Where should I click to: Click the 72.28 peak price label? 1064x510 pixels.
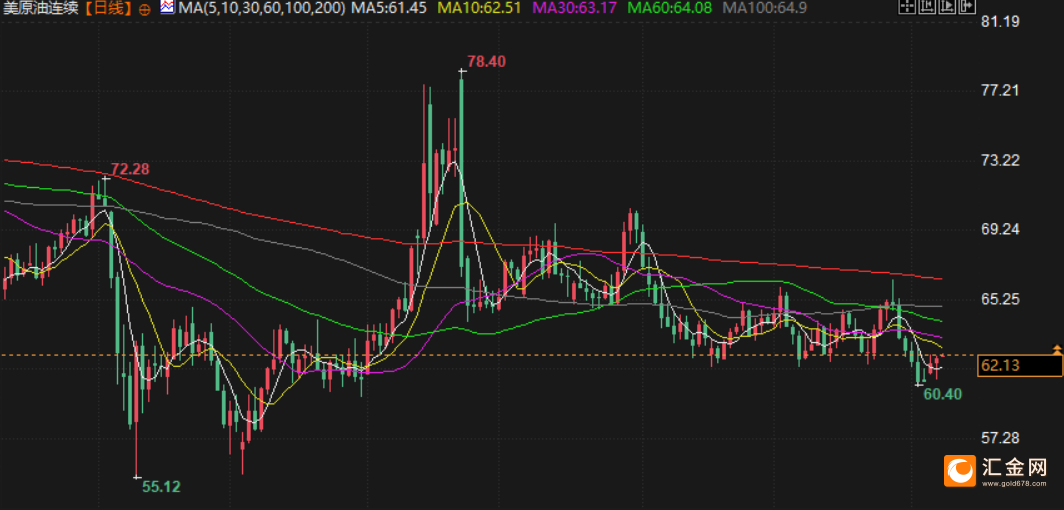[130, 169]
